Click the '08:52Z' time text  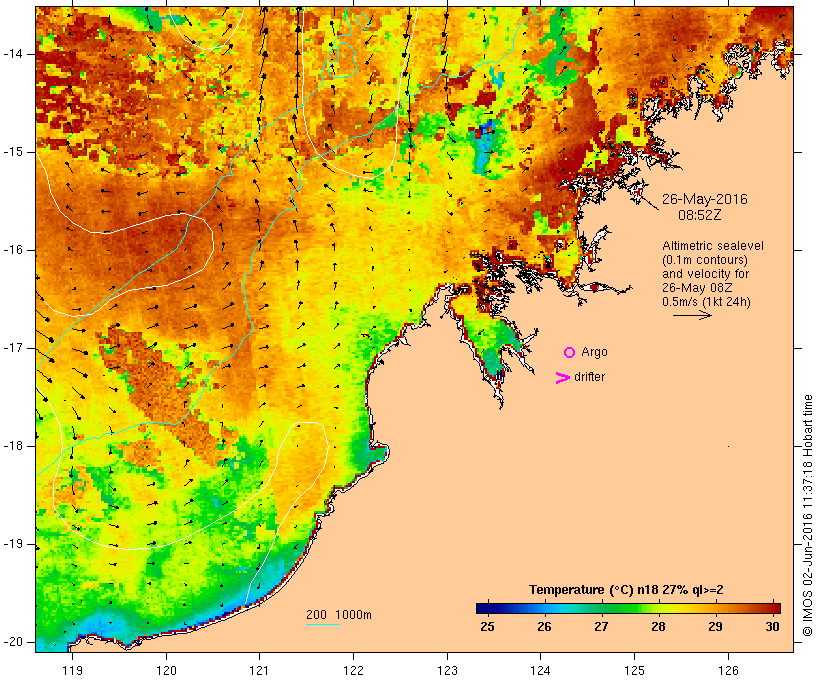click(x=700, y=215)
